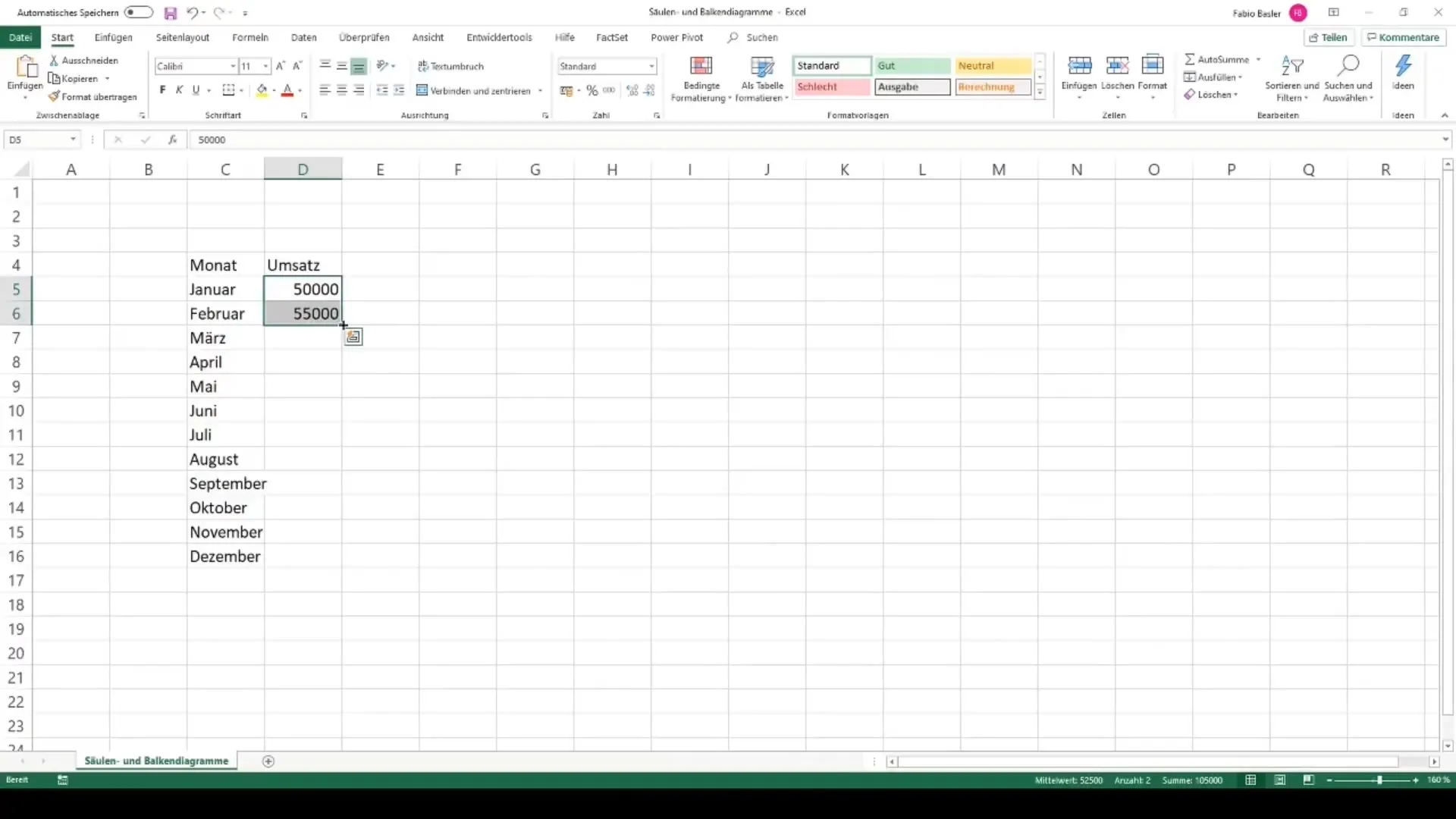This screenshot has height=819, width=1456.
Task: Switch to the Power Pivot tab
Action: pos(676,37)
